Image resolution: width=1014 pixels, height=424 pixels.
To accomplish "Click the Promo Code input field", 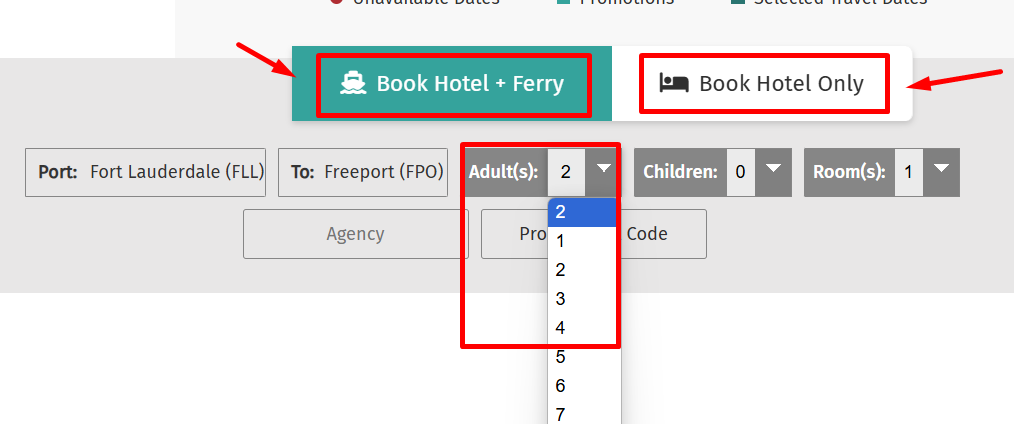I will (594, 234).
